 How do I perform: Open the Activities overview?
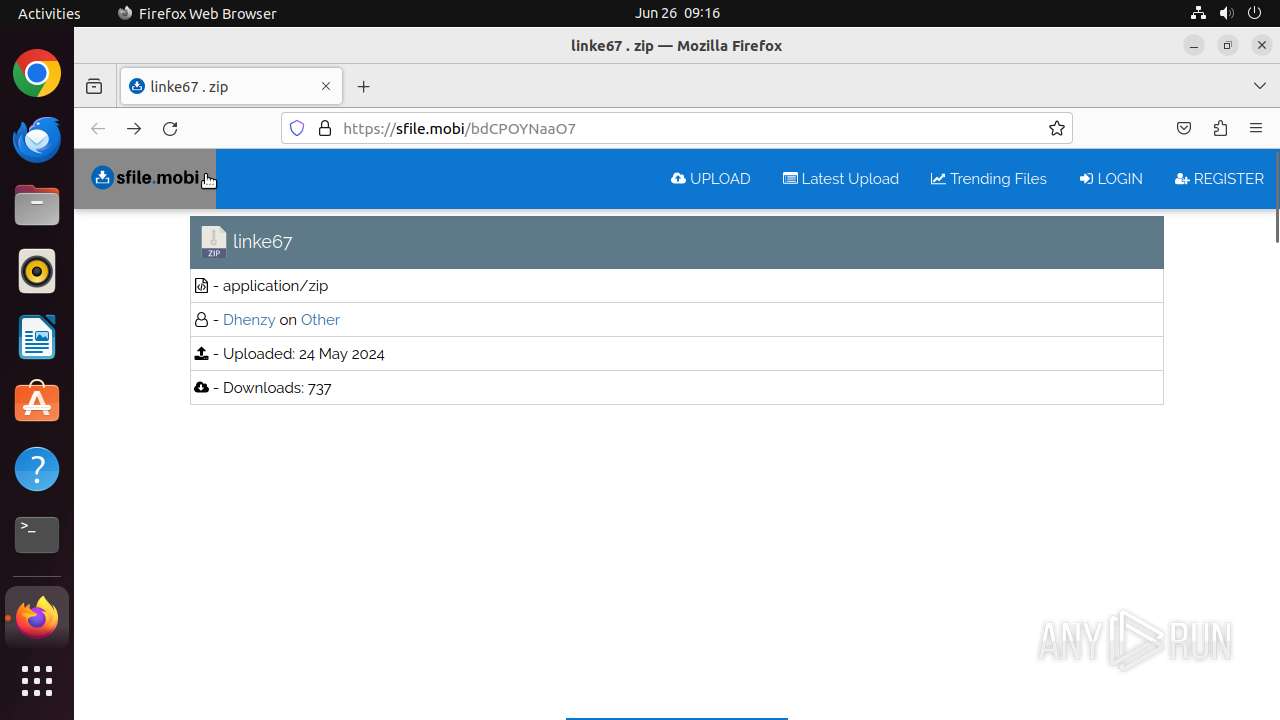pos(49,13)
